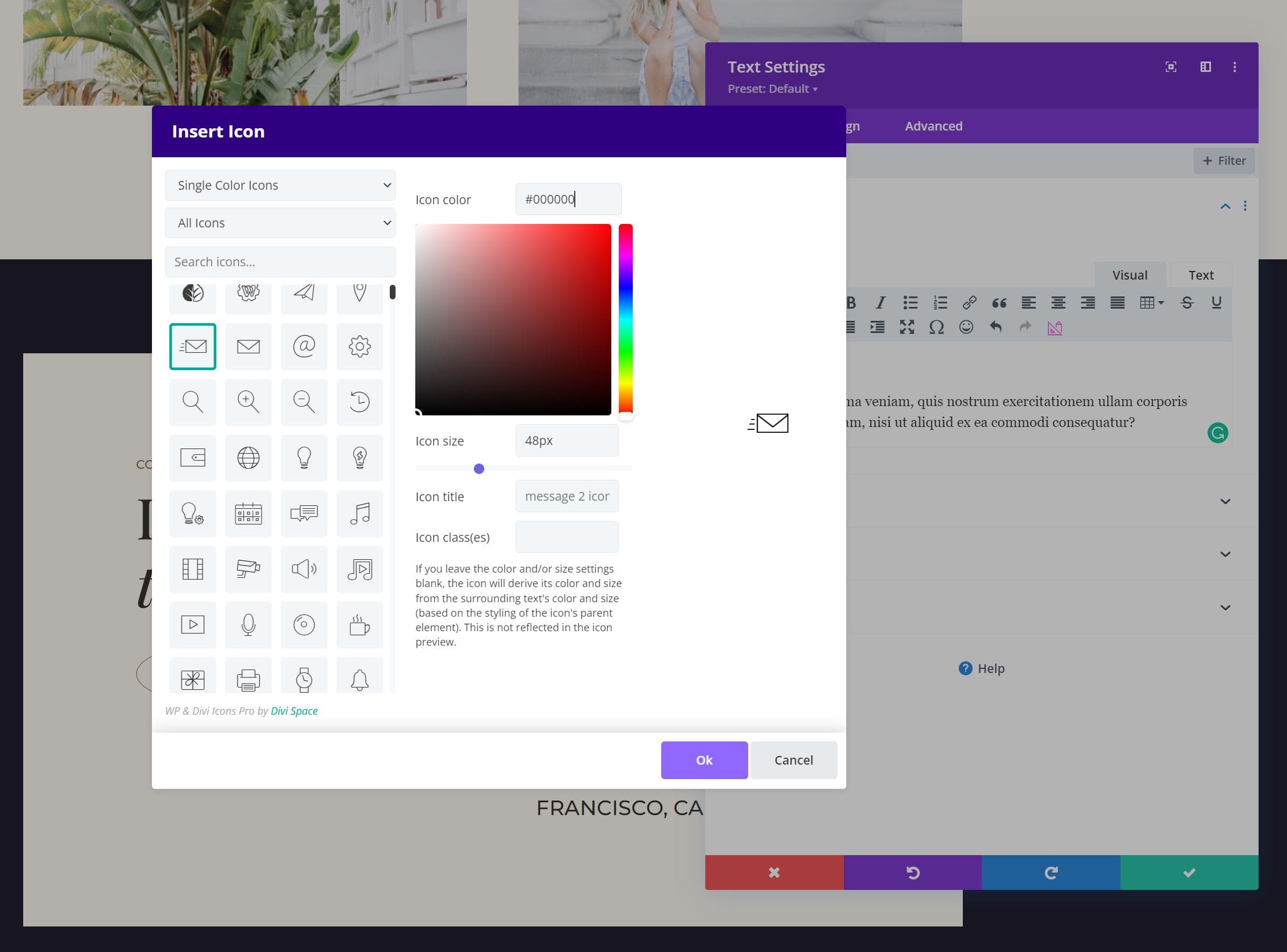Click the undo arrow button at bottom bar
This screenshot has width=1287, height=952.
pyautogui.click(x=912, y=872)
